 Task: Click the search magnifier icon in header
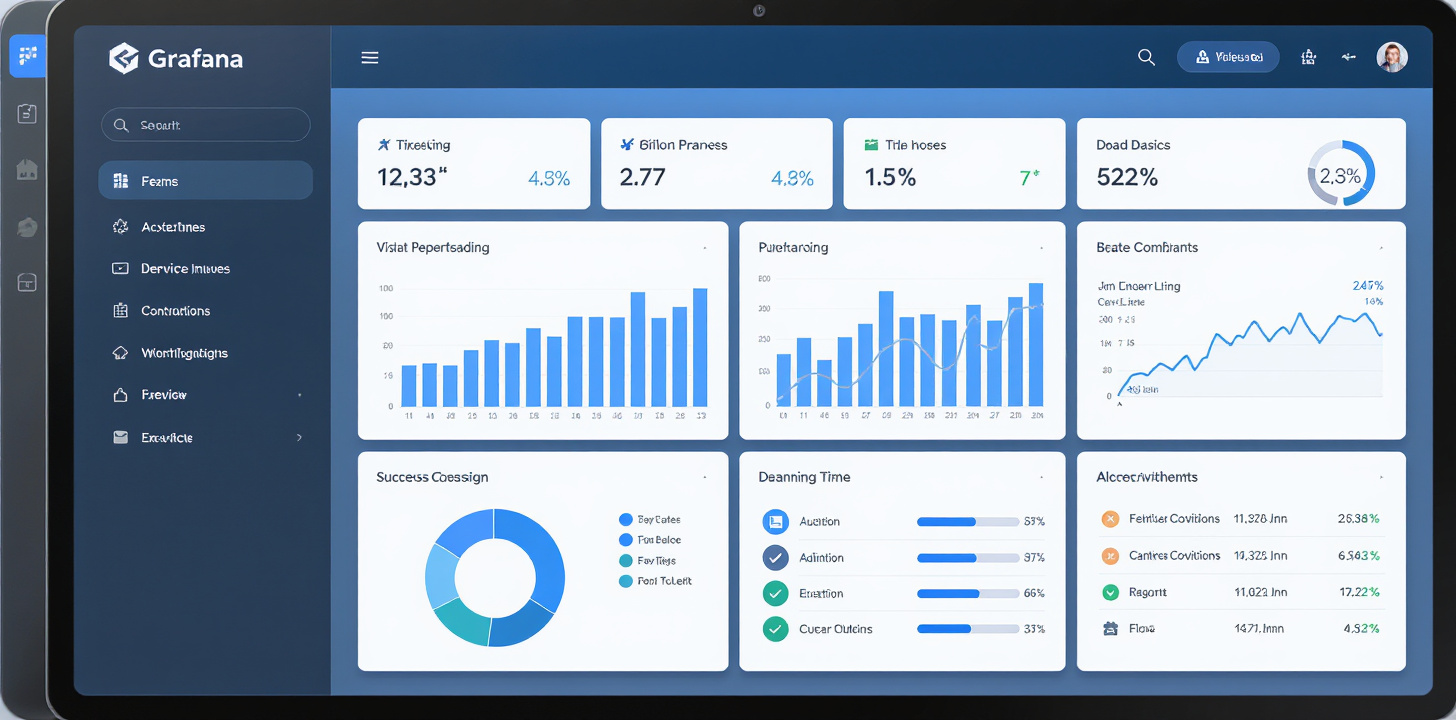tap(1146, 58)
